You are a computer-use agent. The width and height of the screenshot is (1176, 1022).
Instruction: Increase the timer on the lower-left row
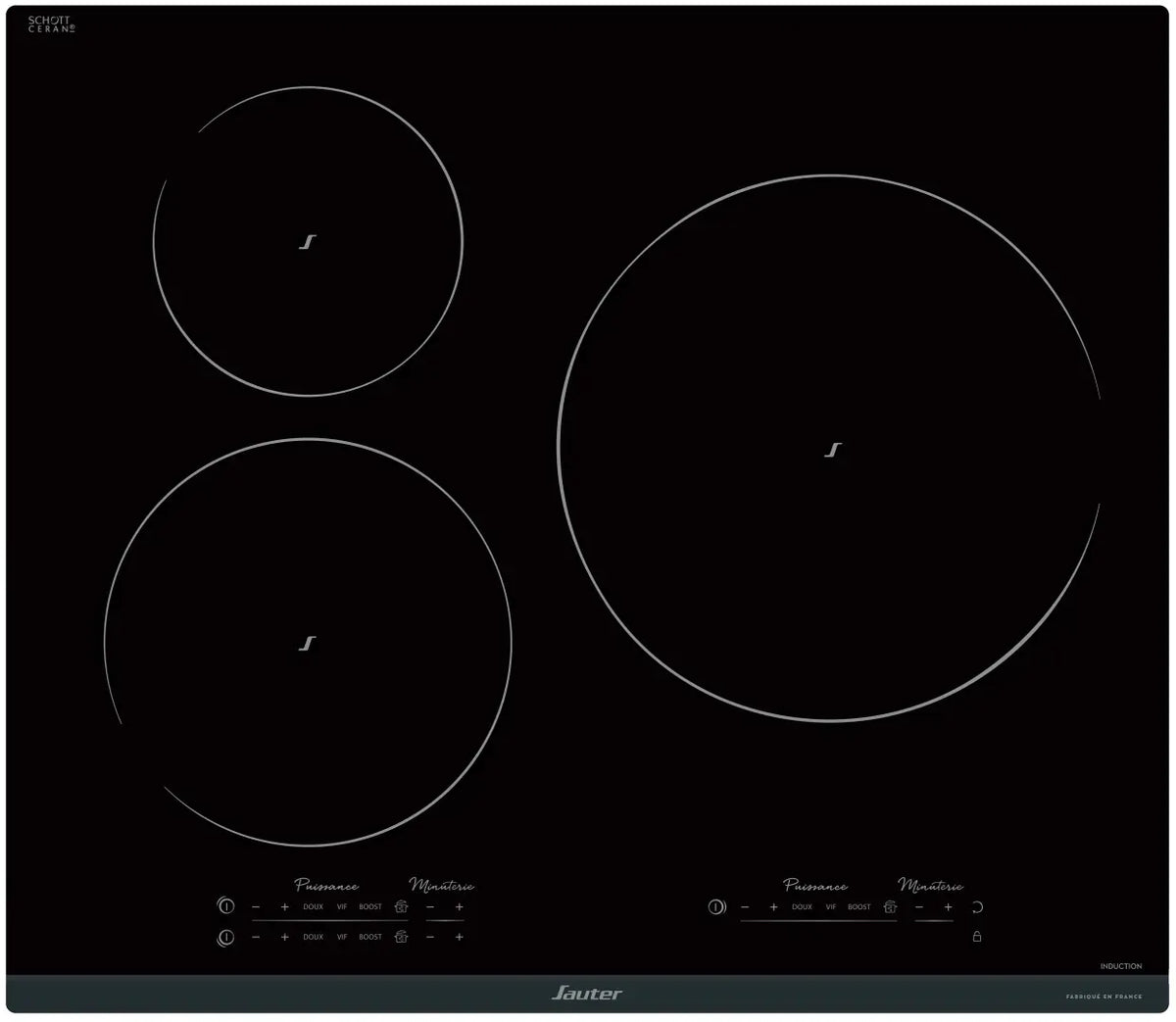coord(459,938)
